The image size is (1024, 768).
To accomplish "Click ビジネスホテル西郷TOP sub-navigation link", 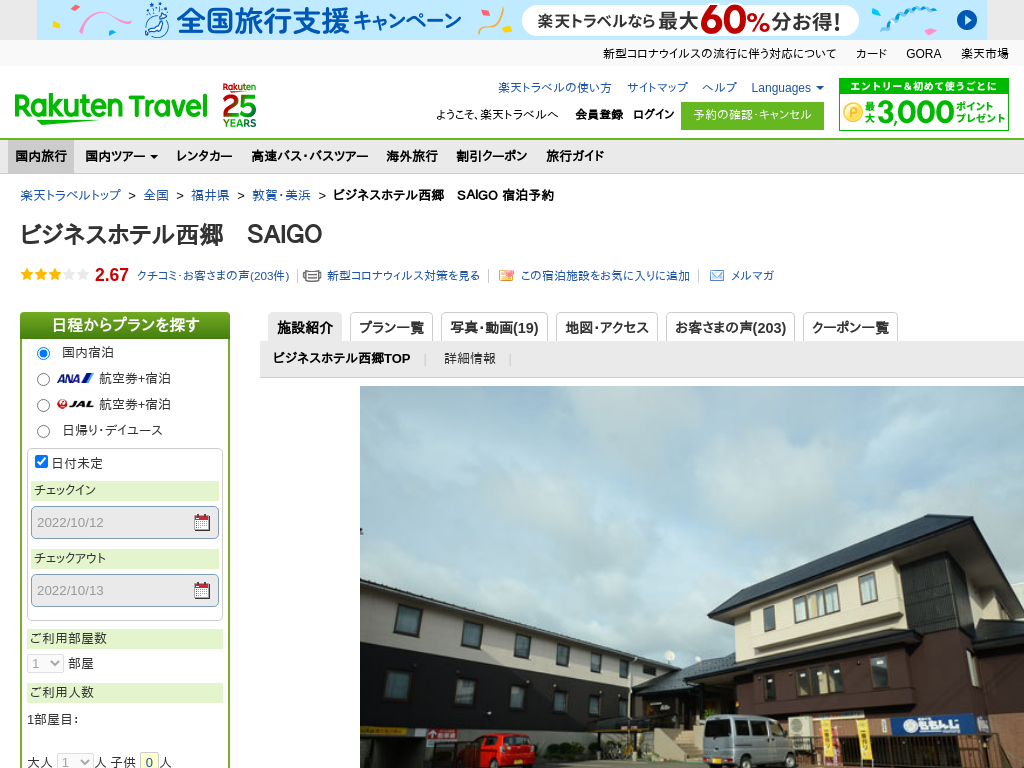I will coord(342,359).
